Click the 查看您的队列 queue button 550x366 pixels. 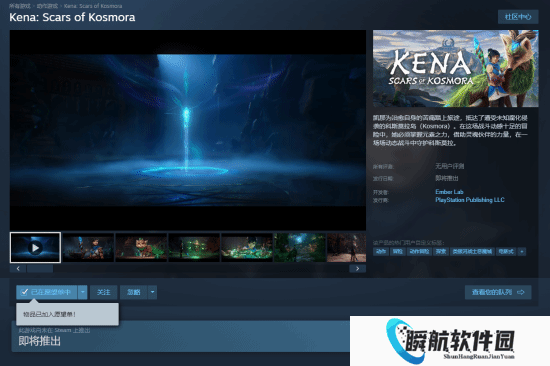click(498, 292)
